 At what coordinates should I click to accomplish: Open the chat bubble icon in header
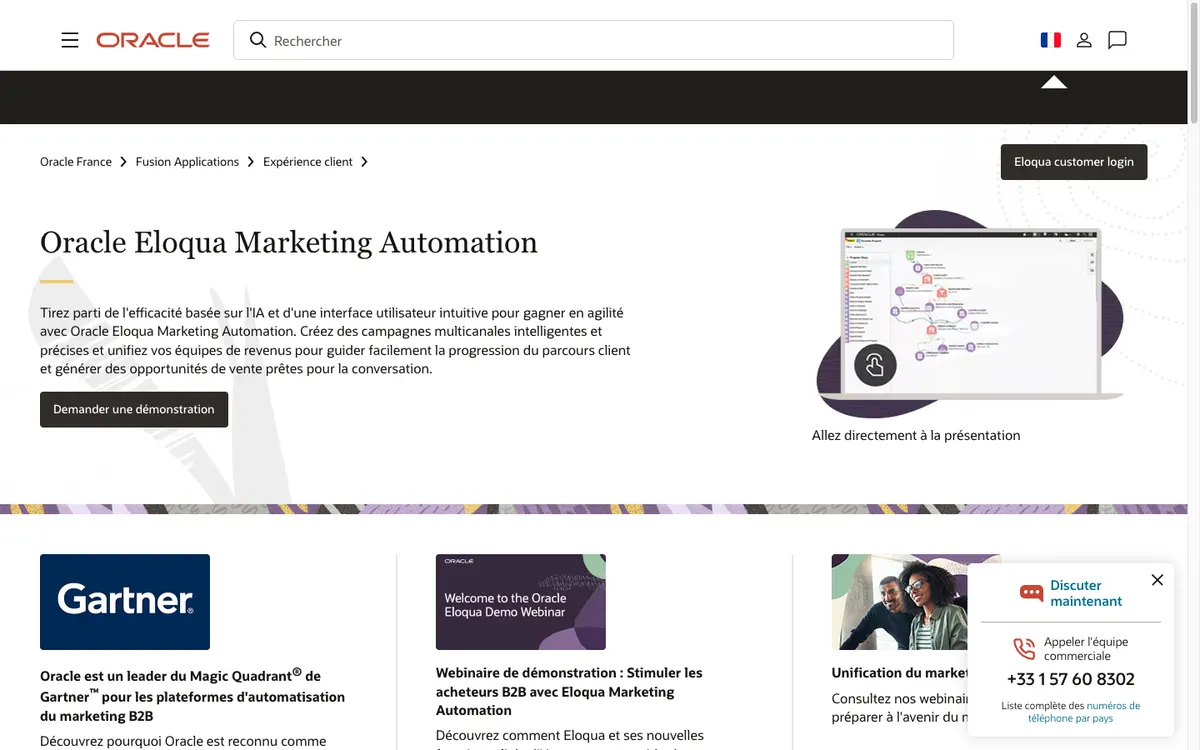pyautogui.click(x=1118, y=40)
